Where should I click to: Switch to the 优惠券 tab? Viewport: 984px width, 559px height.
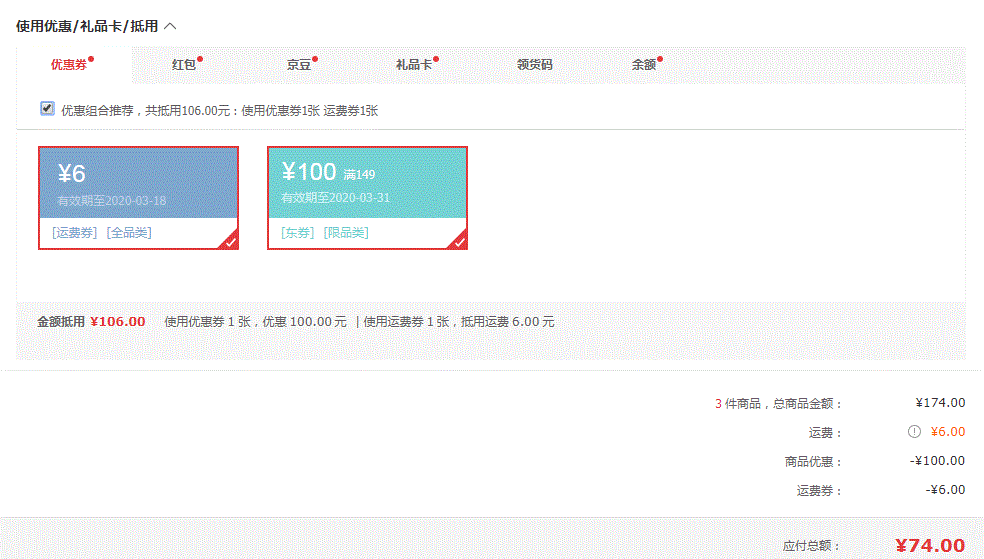pos(69,65)
